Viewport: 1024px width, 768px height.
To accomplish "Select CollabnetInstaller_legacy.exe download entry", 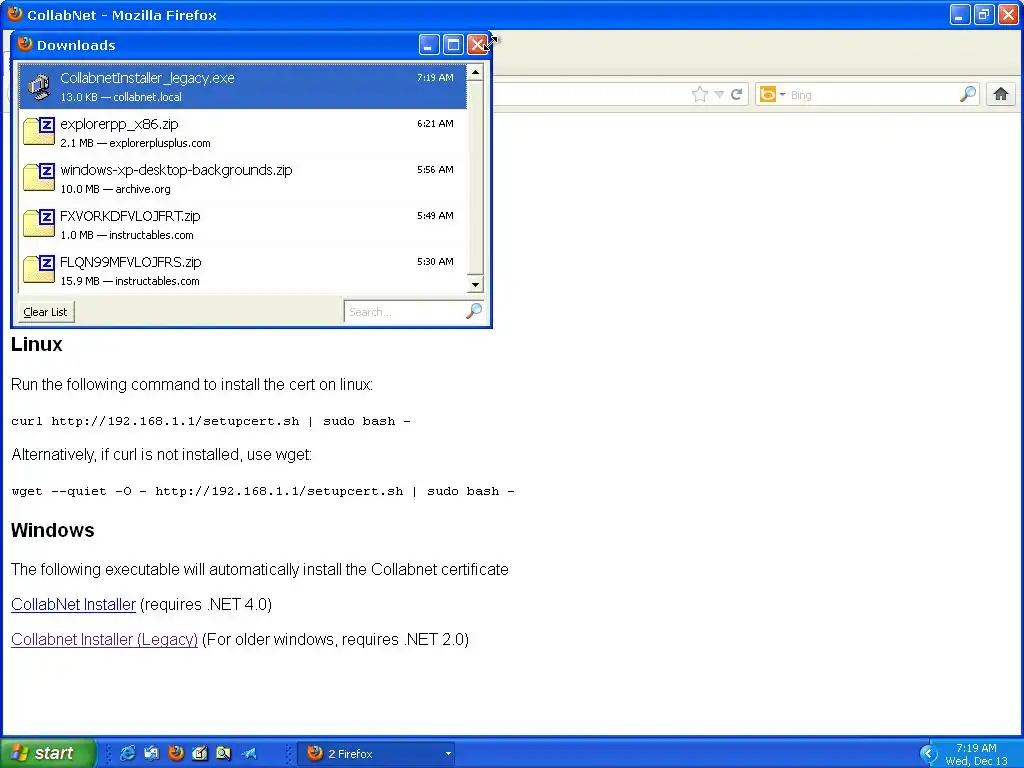I will point(242,86).
